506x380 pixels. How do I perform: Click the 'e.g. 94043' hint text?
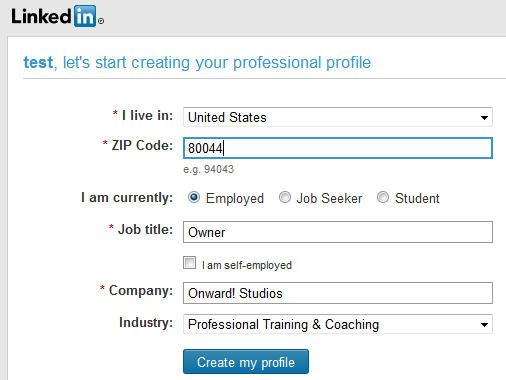pos(209,170)
